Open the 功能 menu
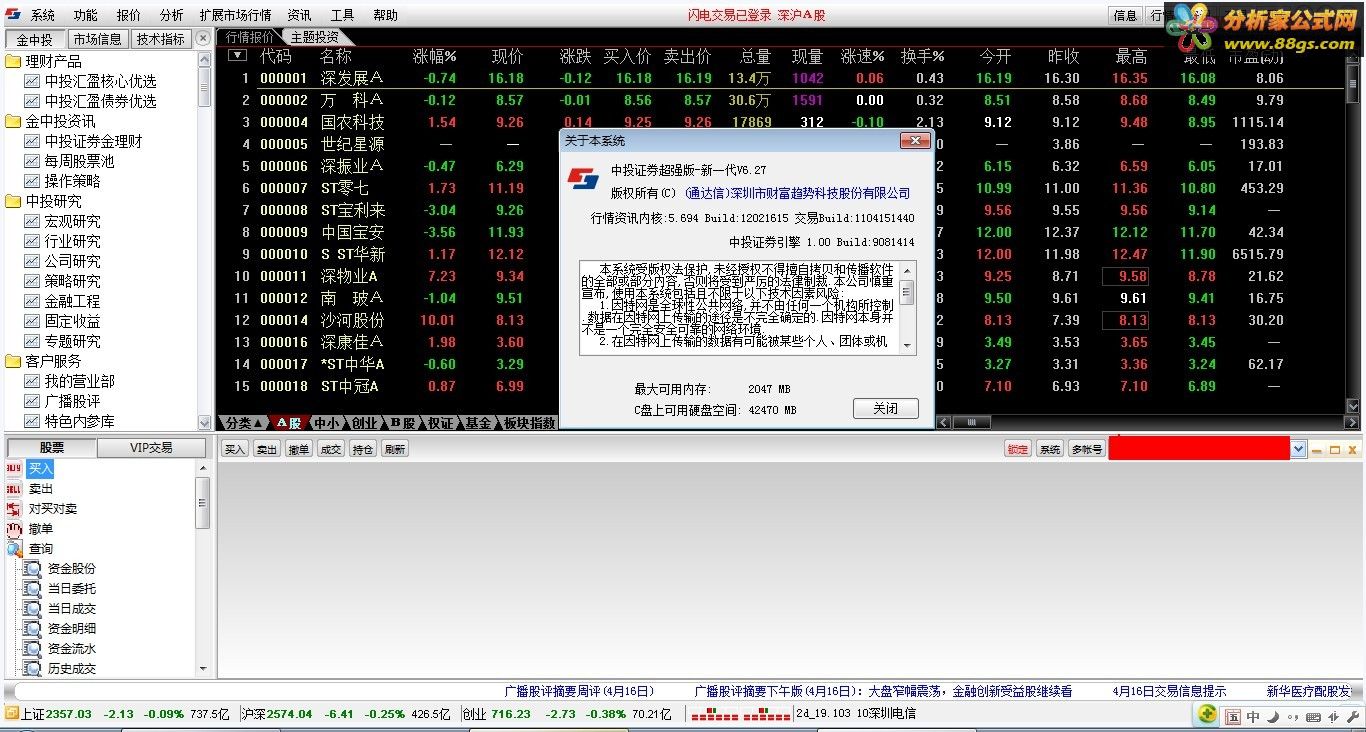This screenshot has width=1366, height=732. (85, 15)
